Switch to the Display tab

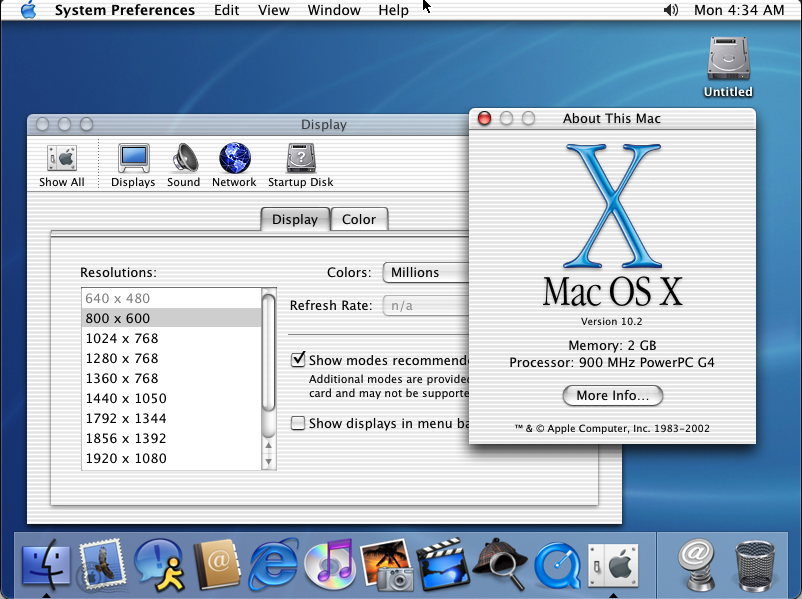295,219
